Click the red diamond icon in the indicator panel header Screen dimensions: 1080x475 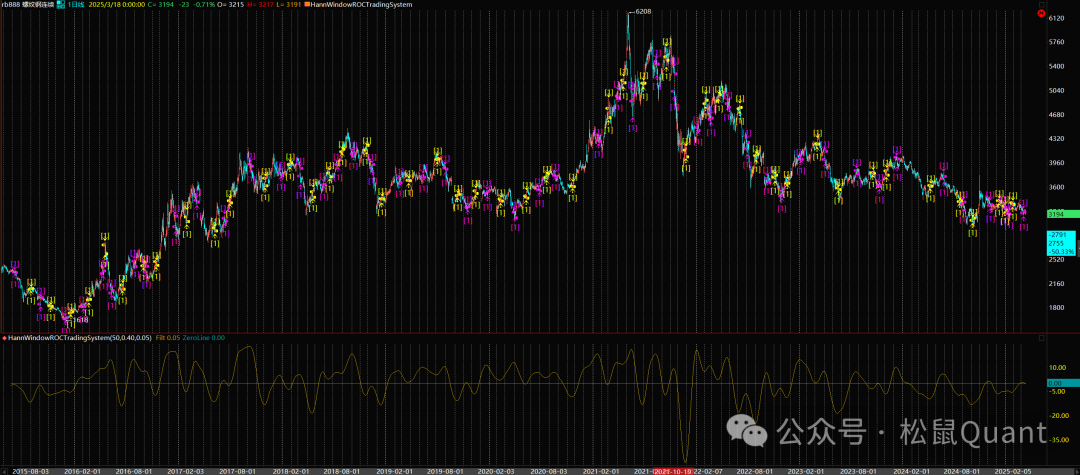tap(4, 338)
